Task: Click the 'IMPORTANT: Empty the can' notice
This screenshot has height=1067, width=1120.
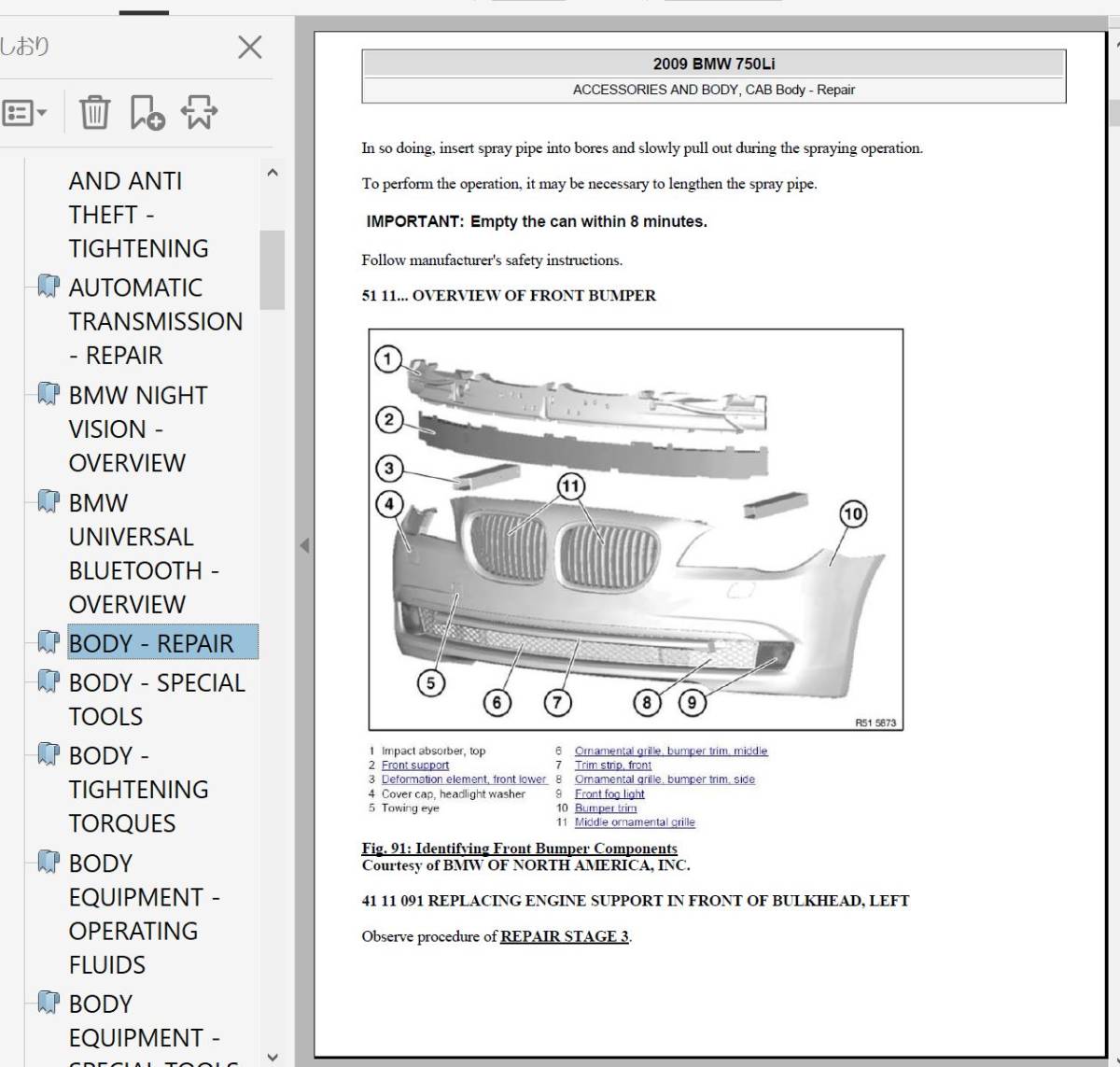Action: [x=537, y=222]
